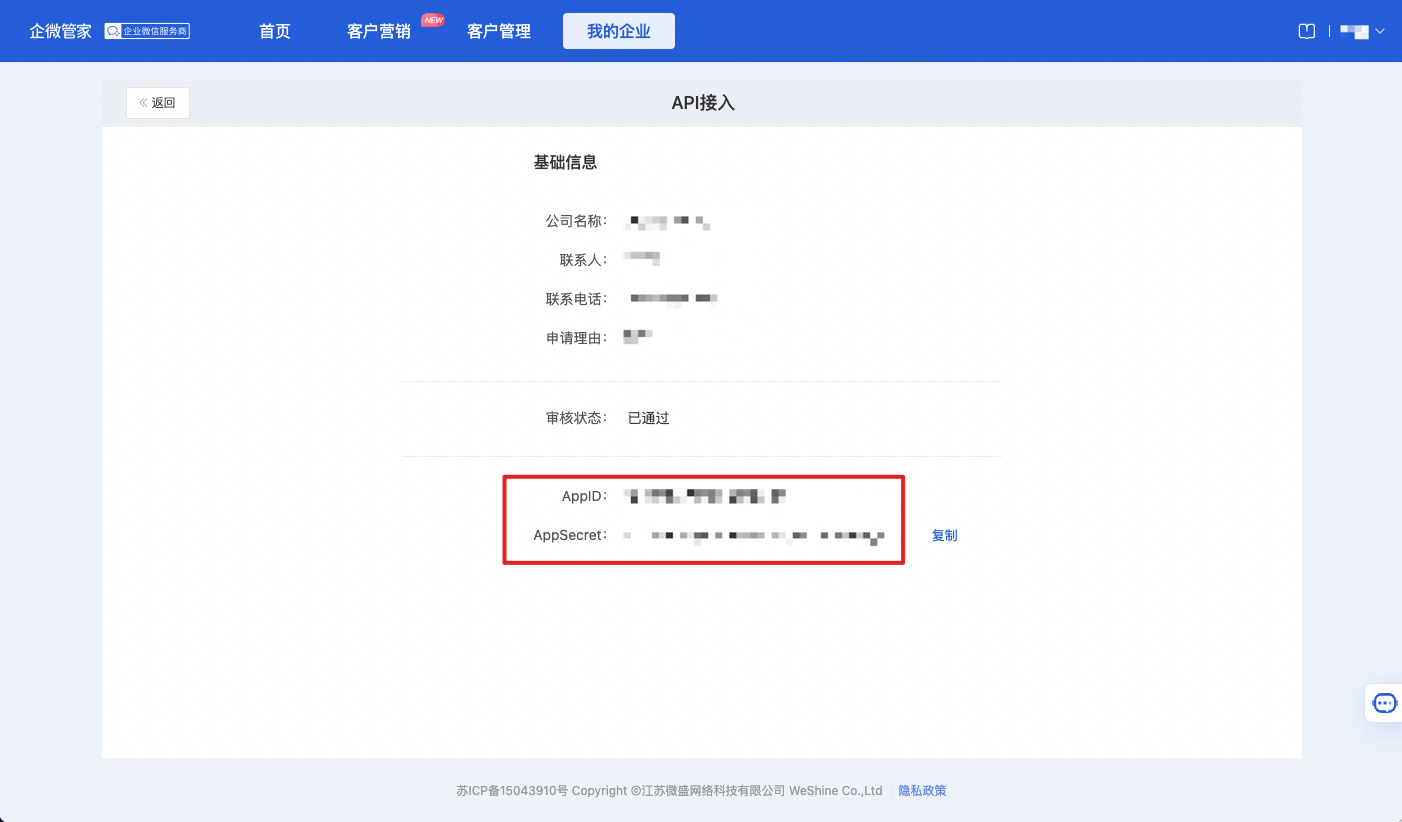Viewport: 1402px width, 822px height.
Task: Click the 企业微信服务商 badge icon
Action: (147, 31)
